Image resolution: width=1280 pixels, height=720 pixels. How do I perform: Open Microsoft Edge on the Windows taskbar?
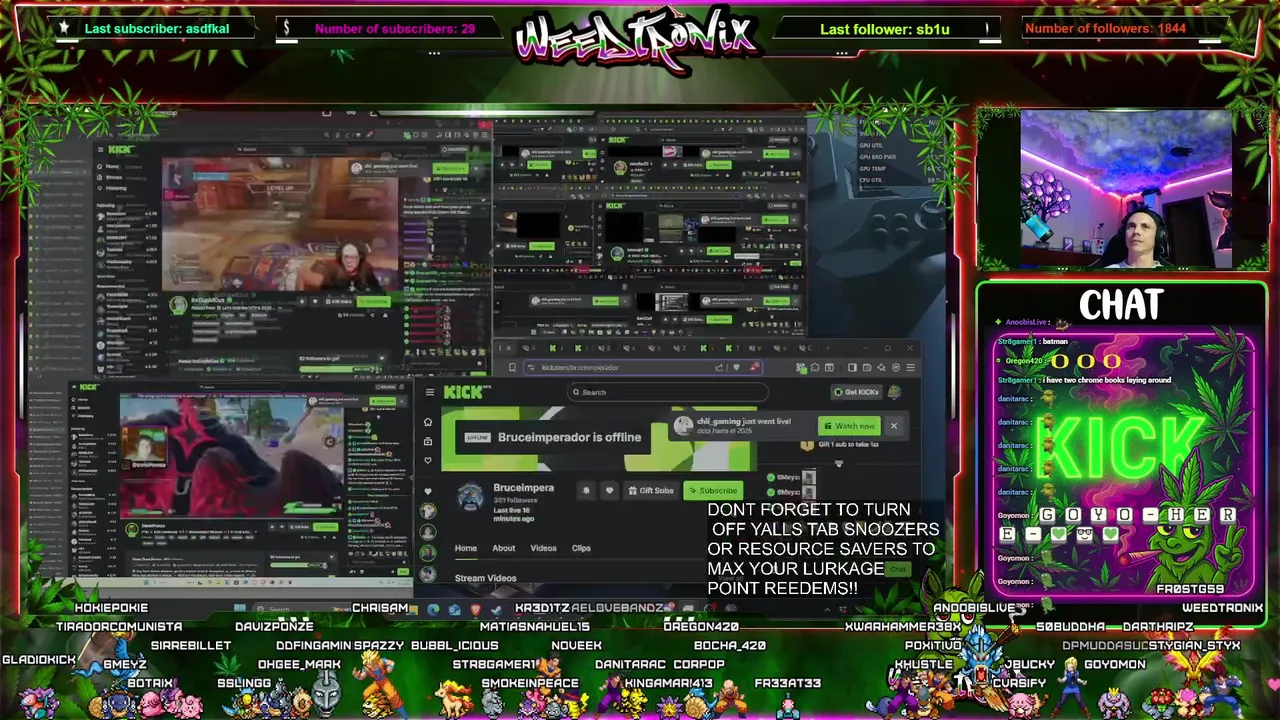point(433,609)
